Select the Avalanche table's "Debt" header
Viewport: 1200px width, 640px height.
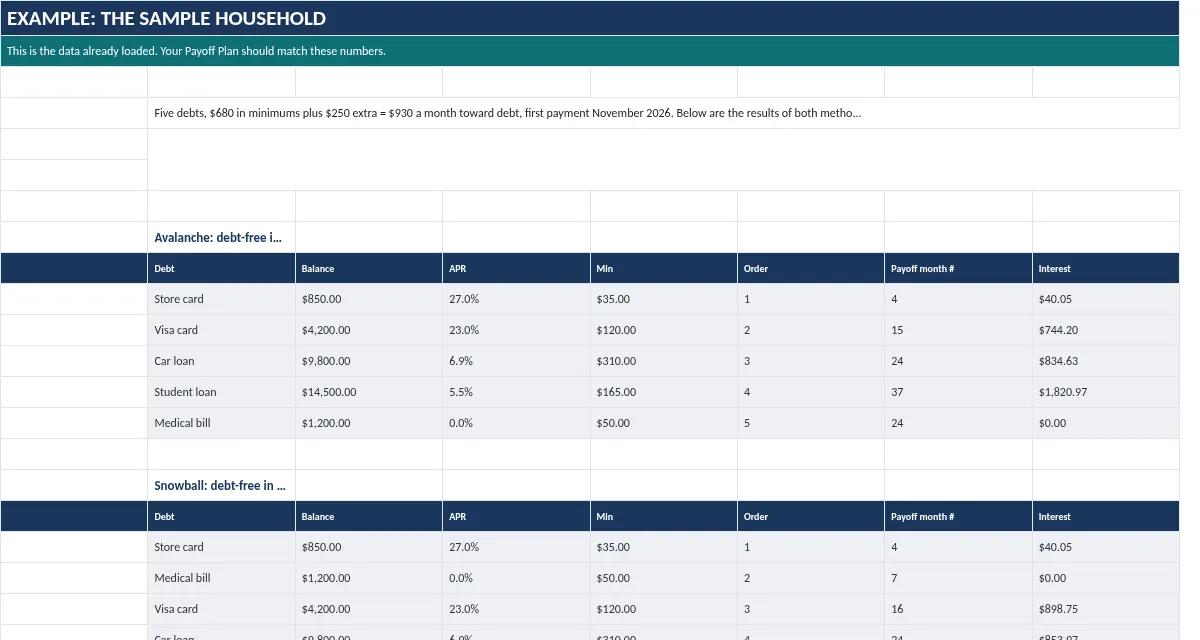pos(221,268)
